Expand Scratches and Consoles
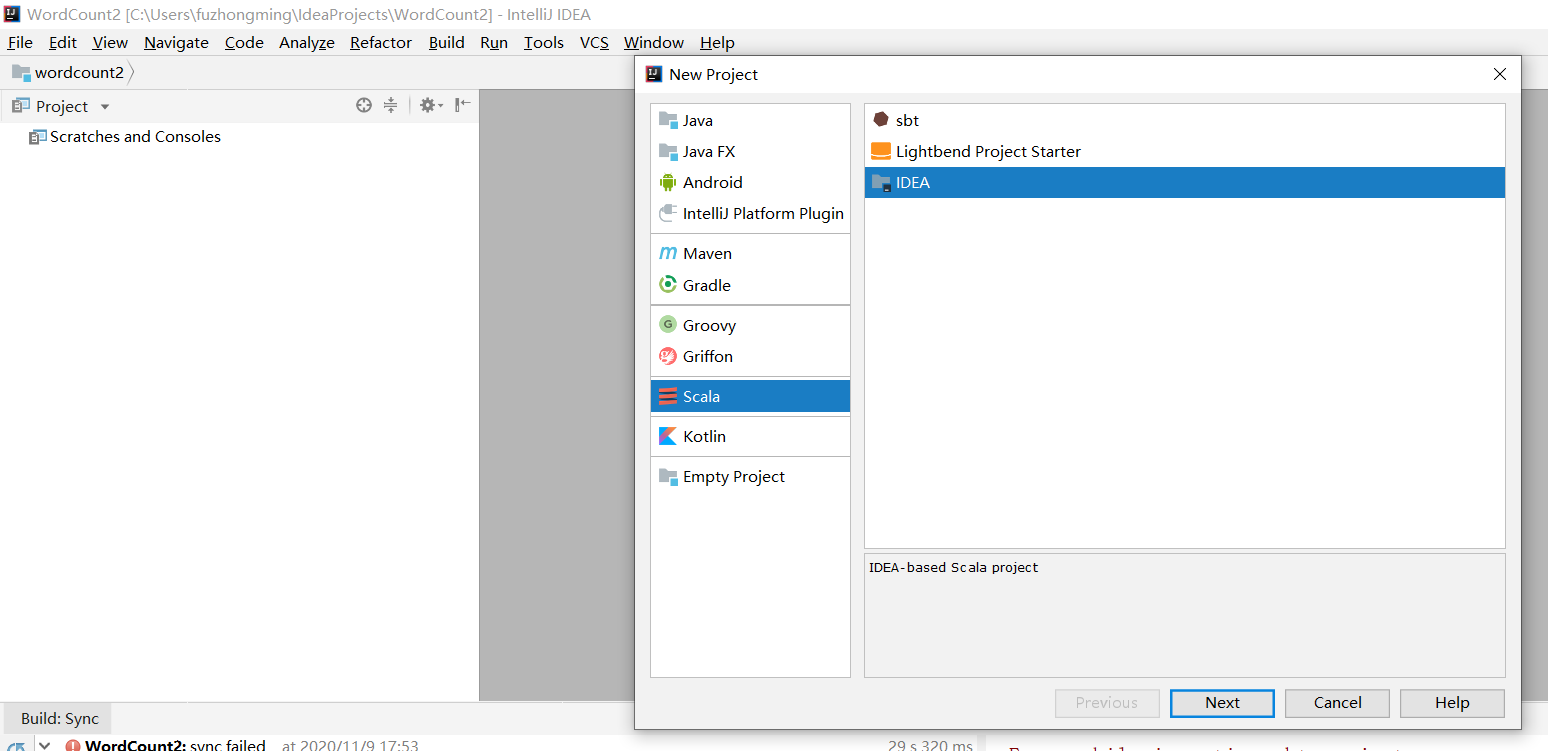Viewport: 1548px width, 751px height. coord(135,136)
